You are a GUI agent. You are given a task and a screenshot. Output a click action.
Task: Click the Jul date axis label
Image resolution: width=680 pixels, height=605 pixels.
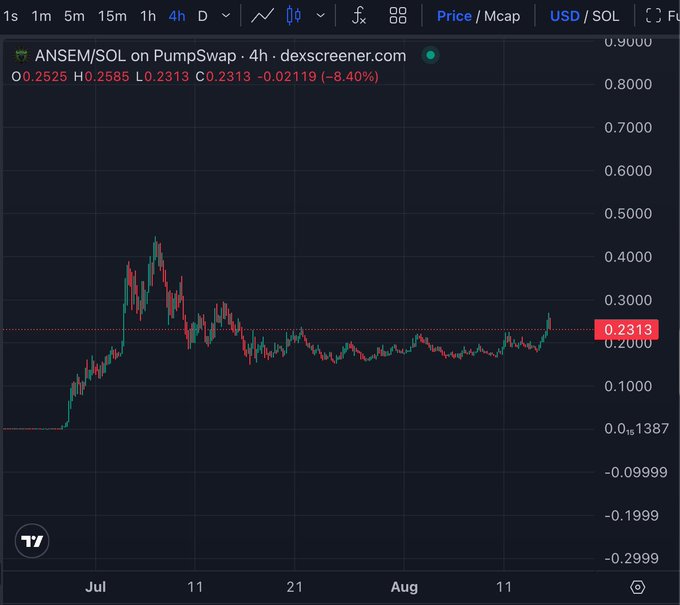95,587
